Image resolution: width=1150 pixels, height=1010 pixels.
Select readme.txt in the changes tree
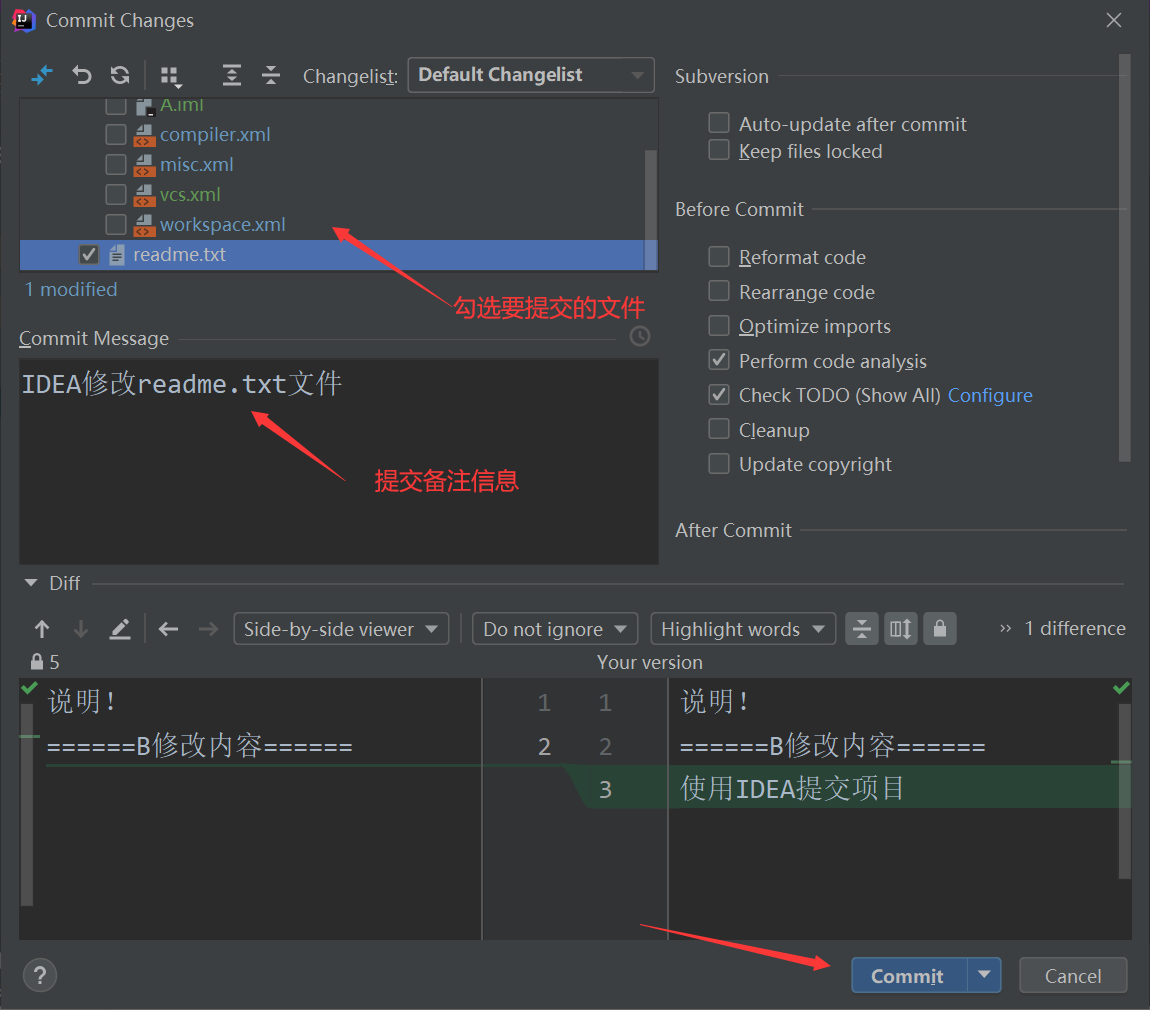pyautogui.click(x=179, y=255)
